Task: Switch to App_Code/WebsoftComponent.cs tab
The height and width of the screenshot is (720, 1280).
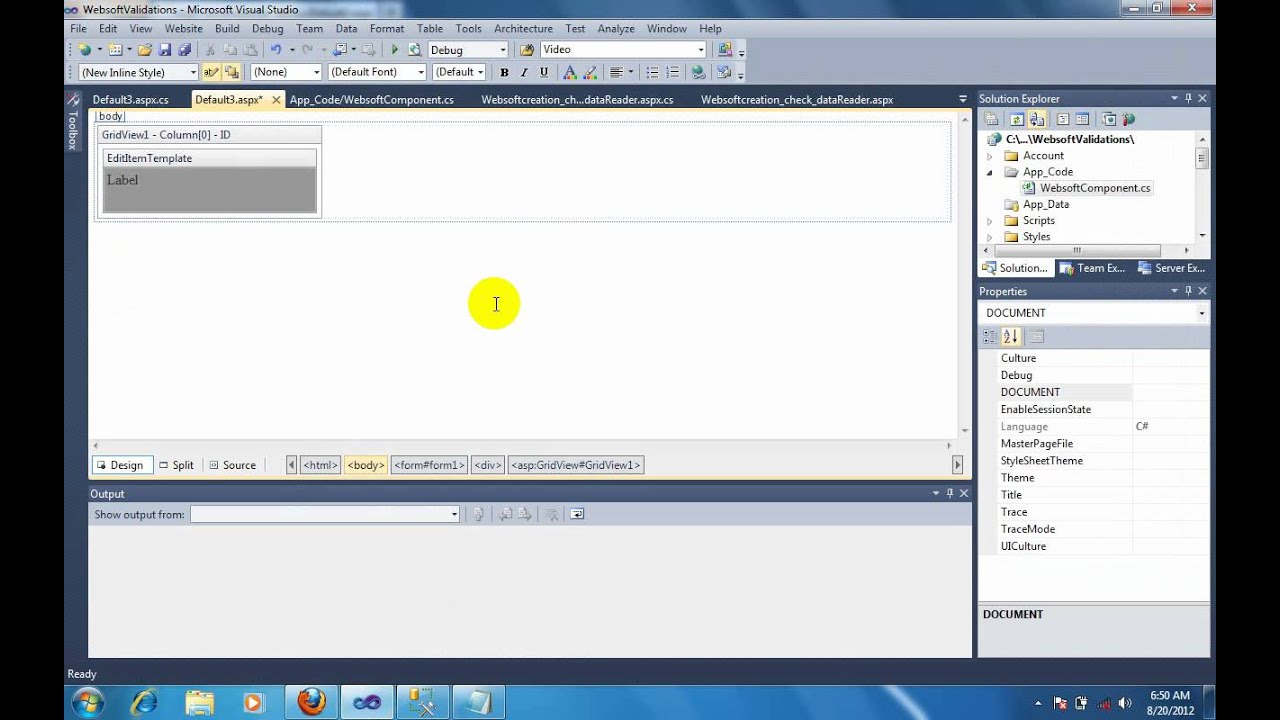Action: tap(372, 100)
